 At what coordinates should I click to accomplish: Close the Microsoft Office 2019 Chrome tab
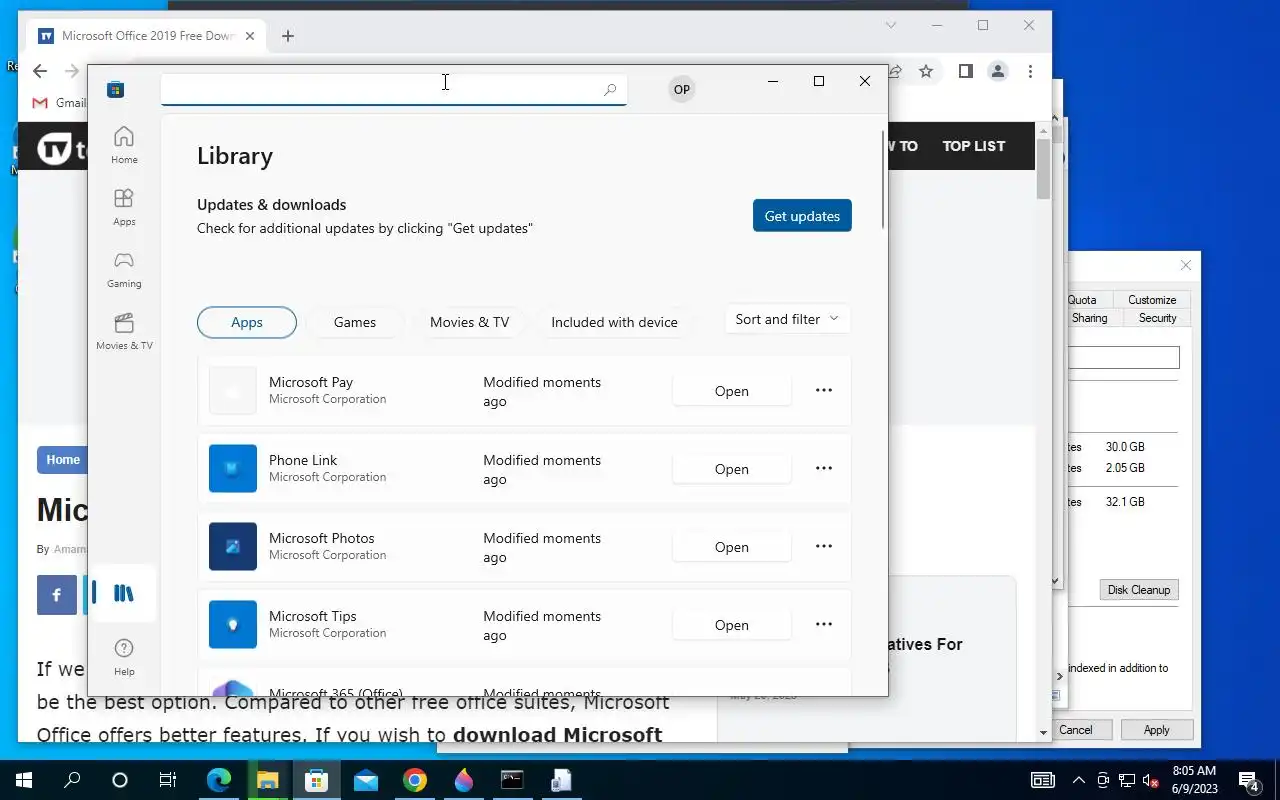tap(250, 36)
